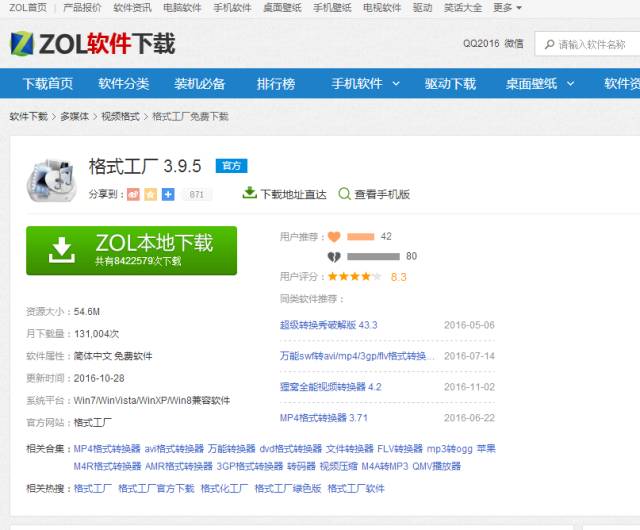Click 格式工厂官方下载 in 相关热搜
This screenshot has height=530, width=640.
pos(156,488)
